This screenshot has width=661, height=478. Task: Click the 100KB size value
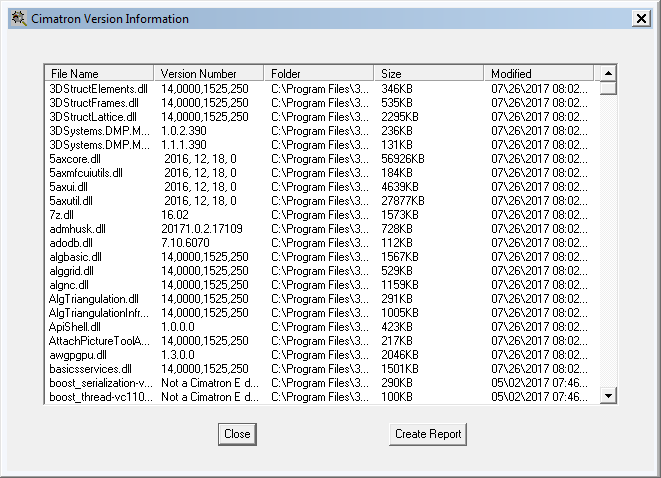[x=397, y=397]
